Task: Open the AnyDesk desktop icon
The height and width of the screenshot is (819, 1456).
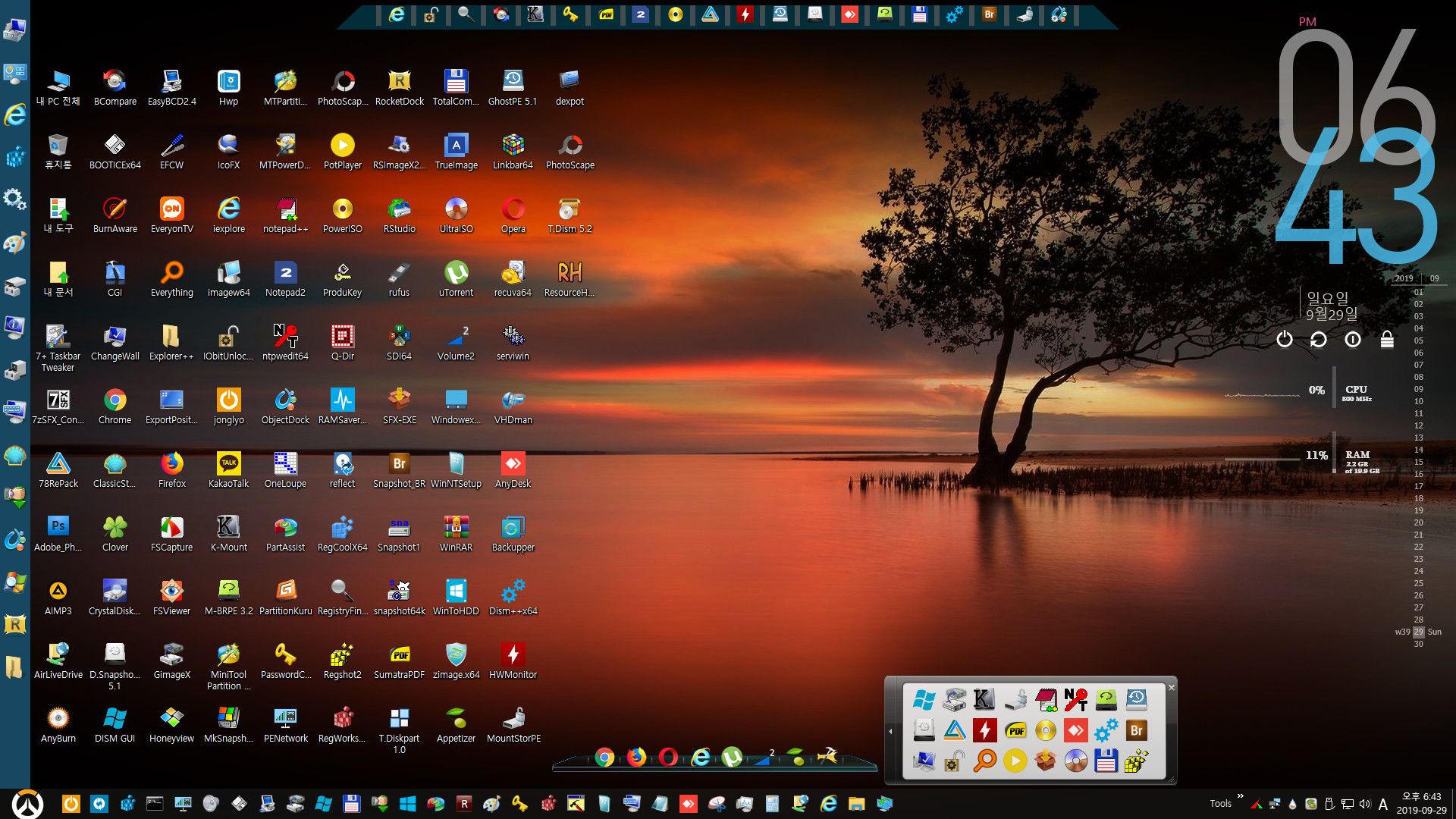Action: click(513, 470)
